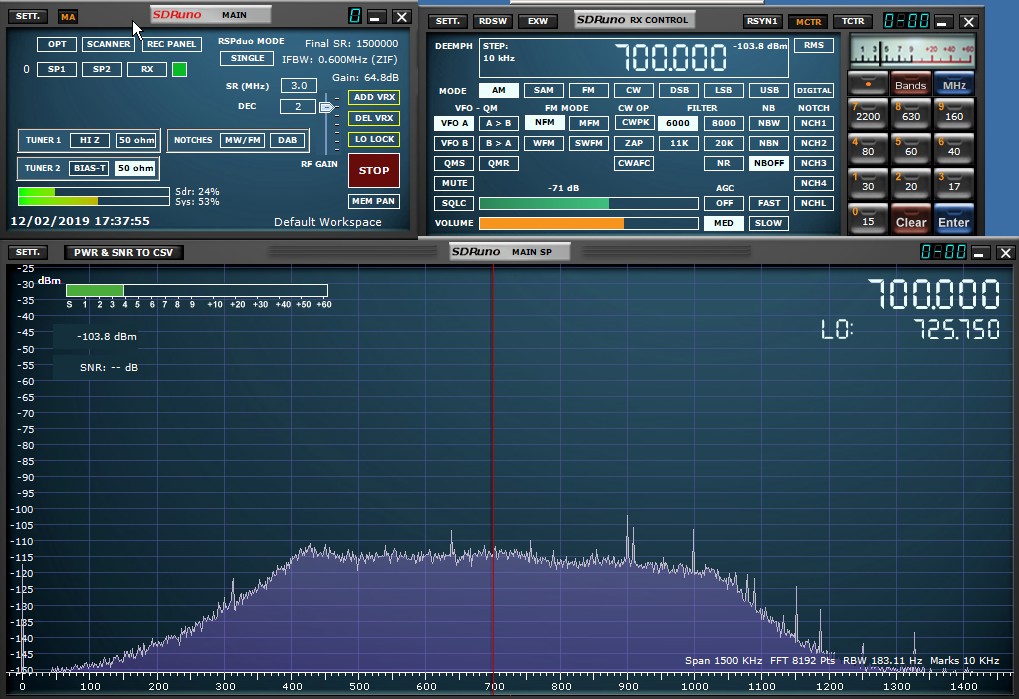Toggle AM mode
The image size is (1019, 699).
click(x=498, y=90)
